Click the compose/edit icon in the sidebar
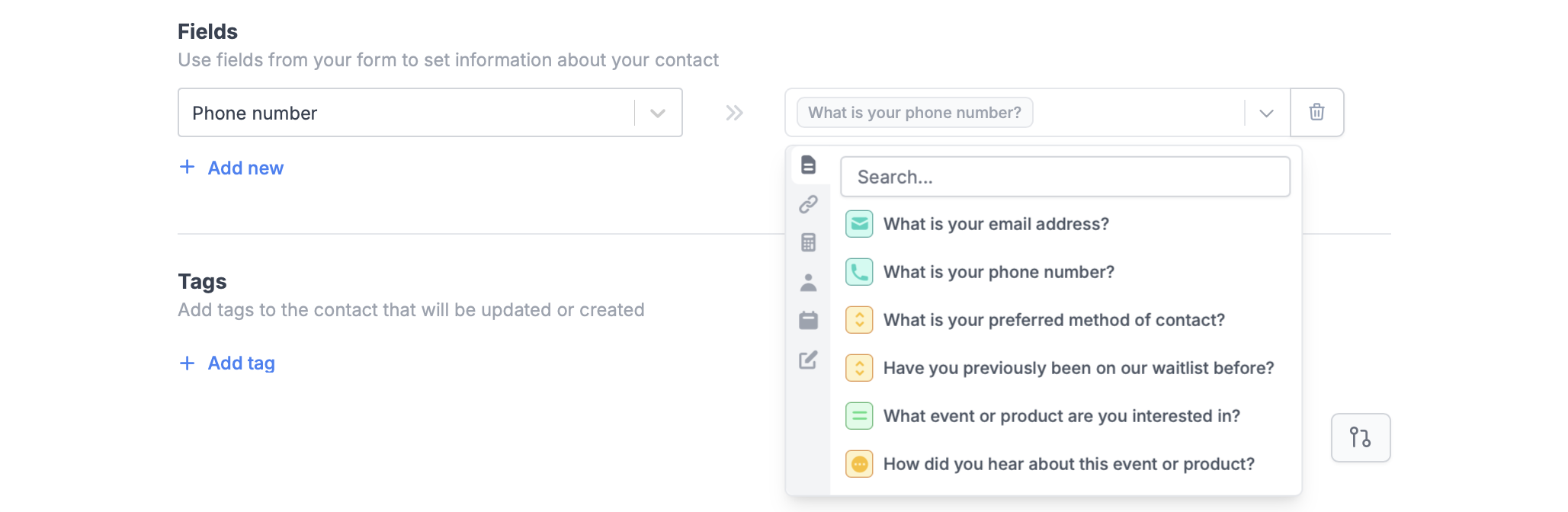The image size is (1568, 512). [x=808, y=360]
